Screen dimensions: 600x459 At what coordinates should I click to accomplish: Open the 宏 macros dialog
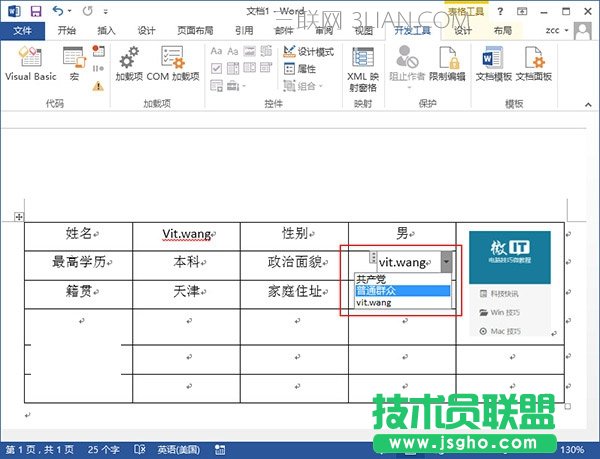tap(74, 63)
